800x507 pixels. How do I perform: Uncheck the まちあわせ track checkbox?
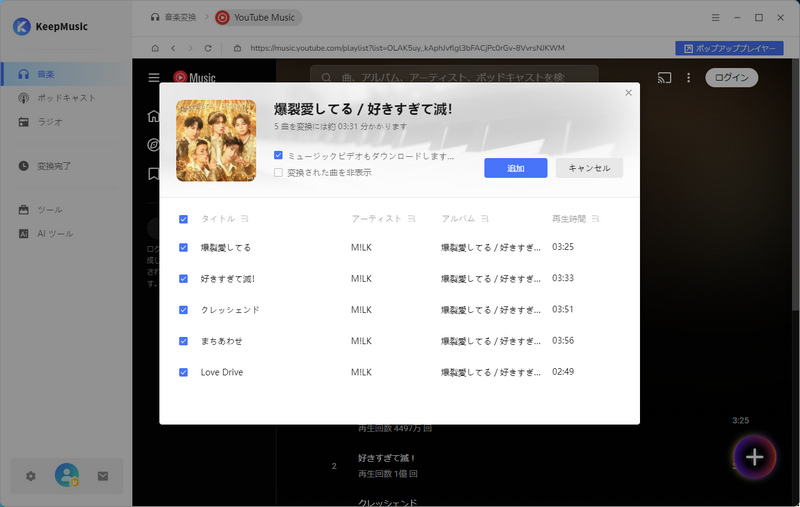click(183, 341)
